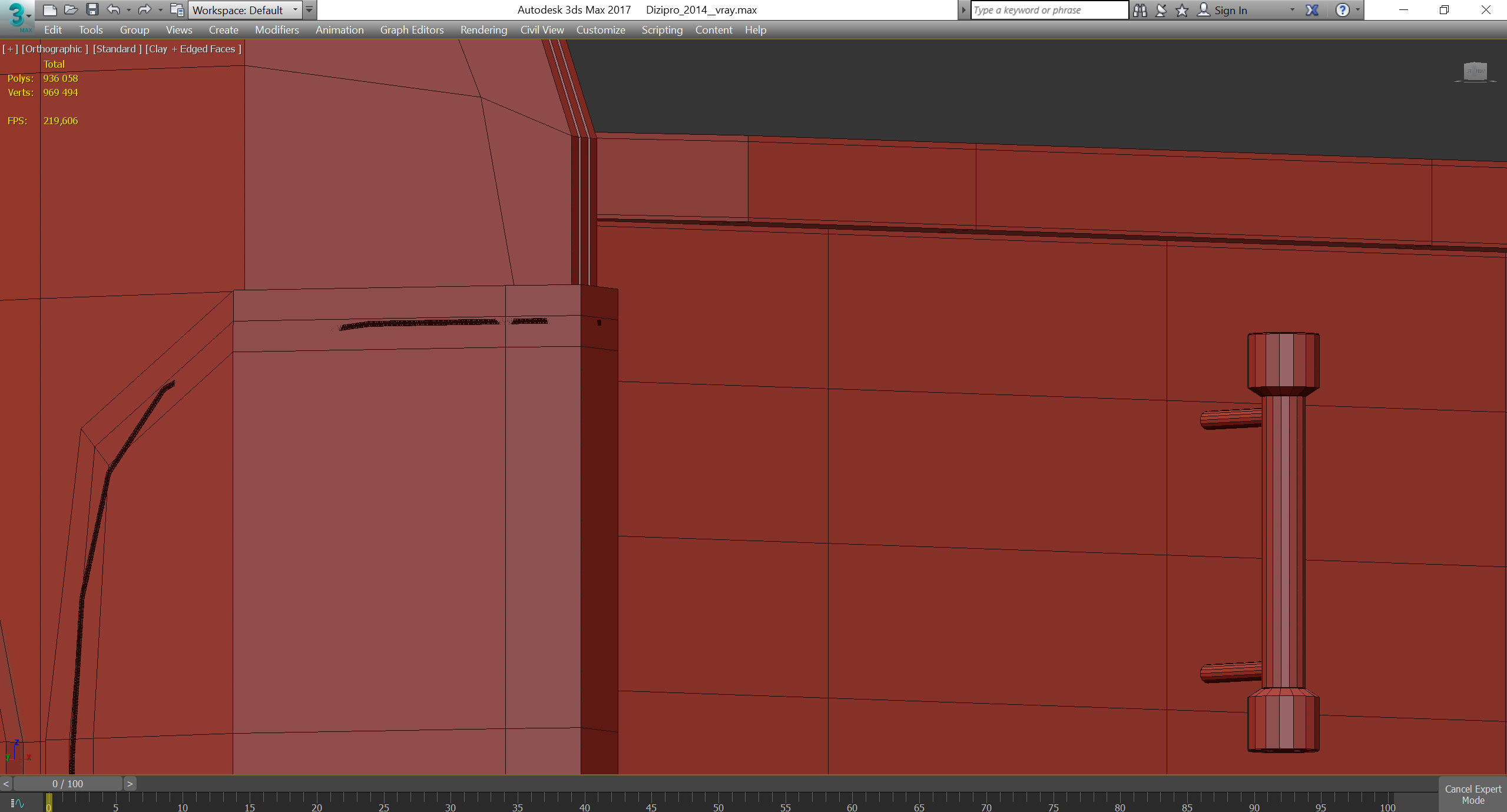
Task: Expand the Undo history dropdown arrow
Action: point(128,10)
